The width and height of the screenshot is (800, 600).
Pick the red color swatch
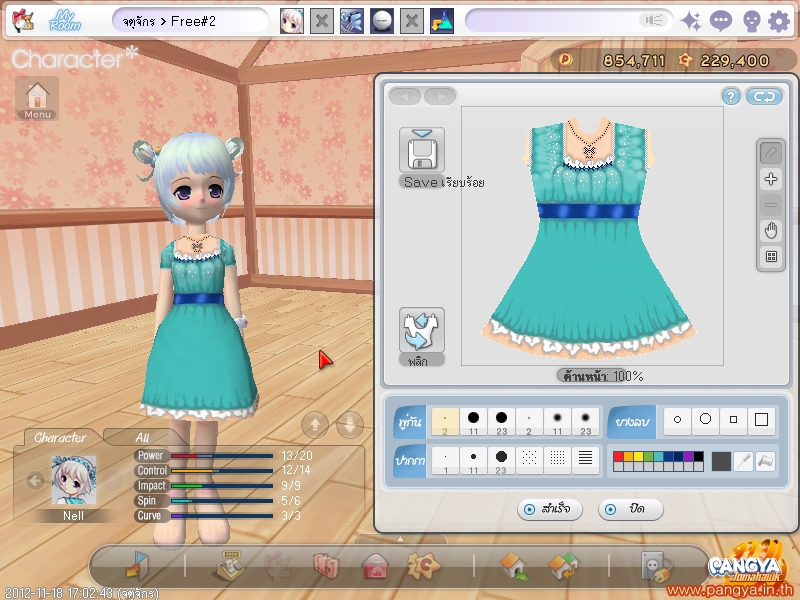click(618, 456)
